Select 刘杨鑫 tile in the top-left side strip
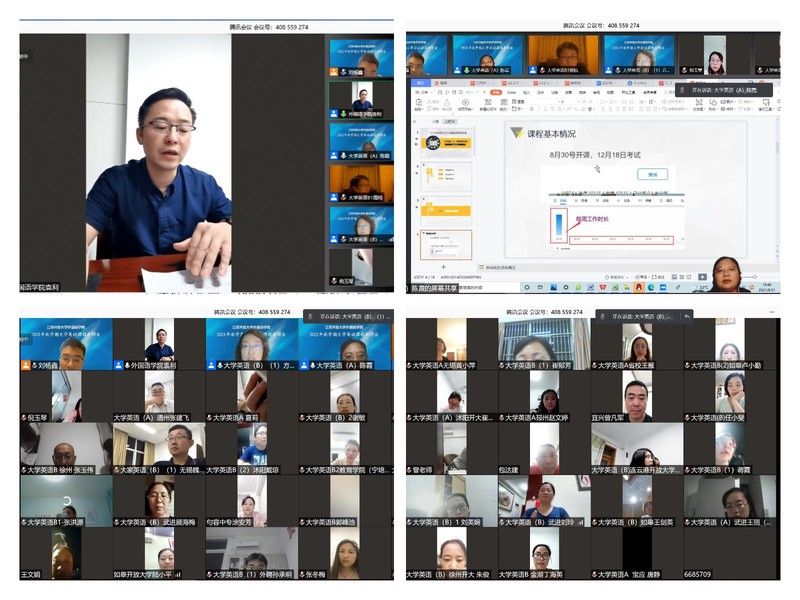This screenshot has width=800, height=600. point(361,58)
